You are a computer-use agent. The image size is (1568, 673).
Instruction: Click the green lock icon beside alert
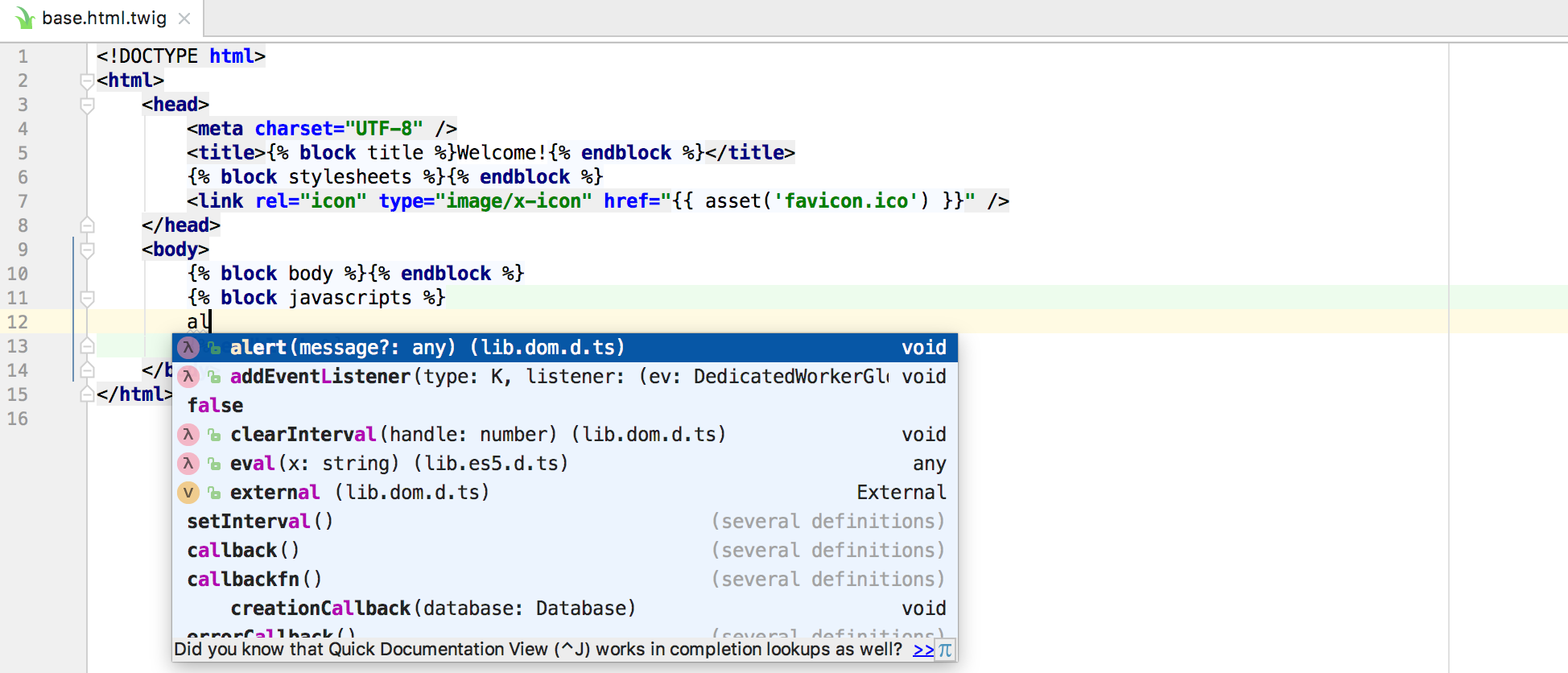click(x=214, y=349)
